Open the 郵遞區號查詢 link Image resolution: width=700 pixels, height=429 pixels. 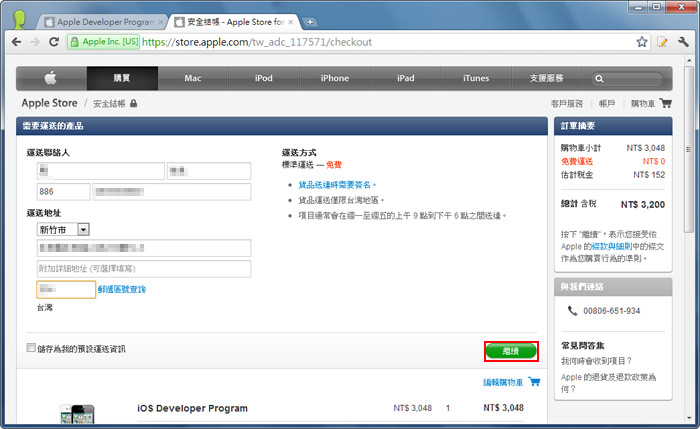(121, 289)
